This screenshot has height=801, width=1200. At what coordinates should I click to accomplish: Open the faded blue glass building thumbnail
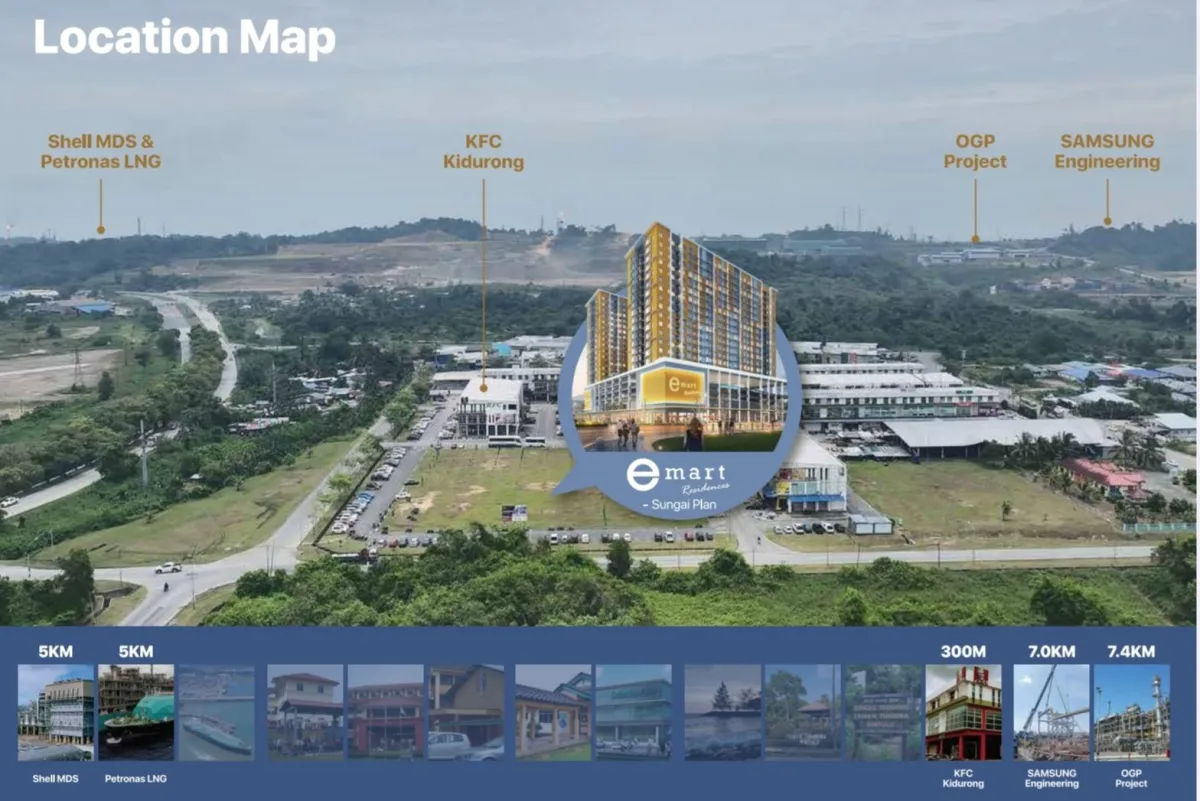[x=633, y=713]
